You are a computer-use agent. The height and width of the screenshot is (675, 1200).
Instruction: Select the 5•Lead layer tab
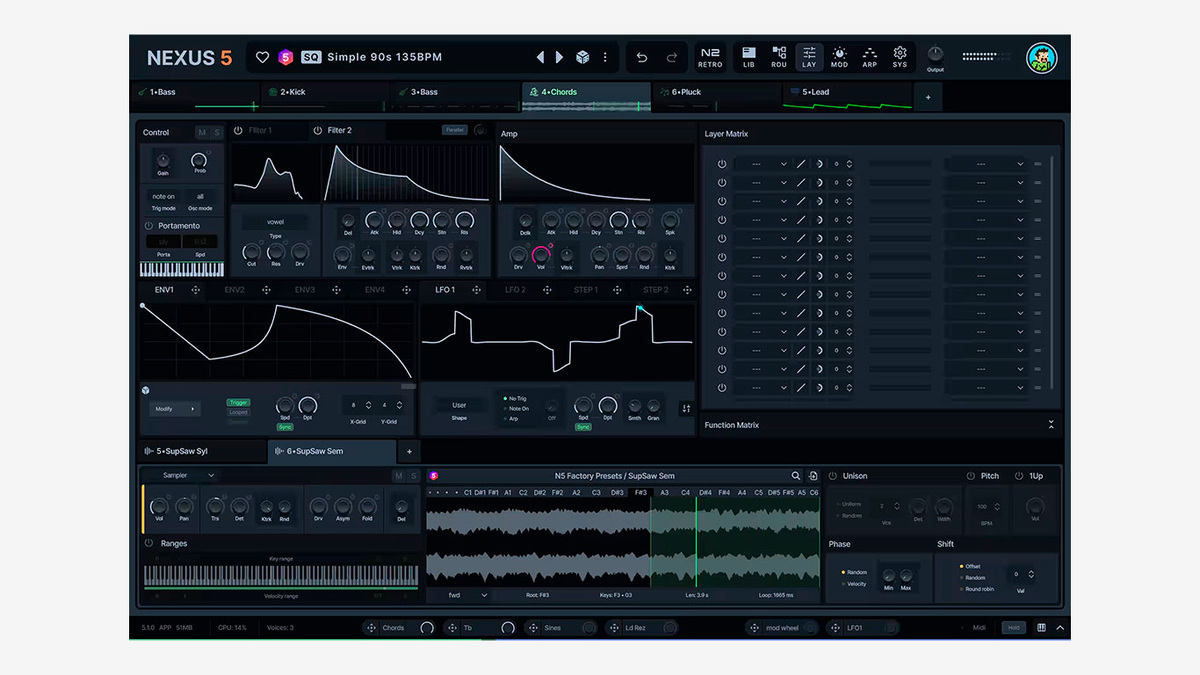point(847,95)
